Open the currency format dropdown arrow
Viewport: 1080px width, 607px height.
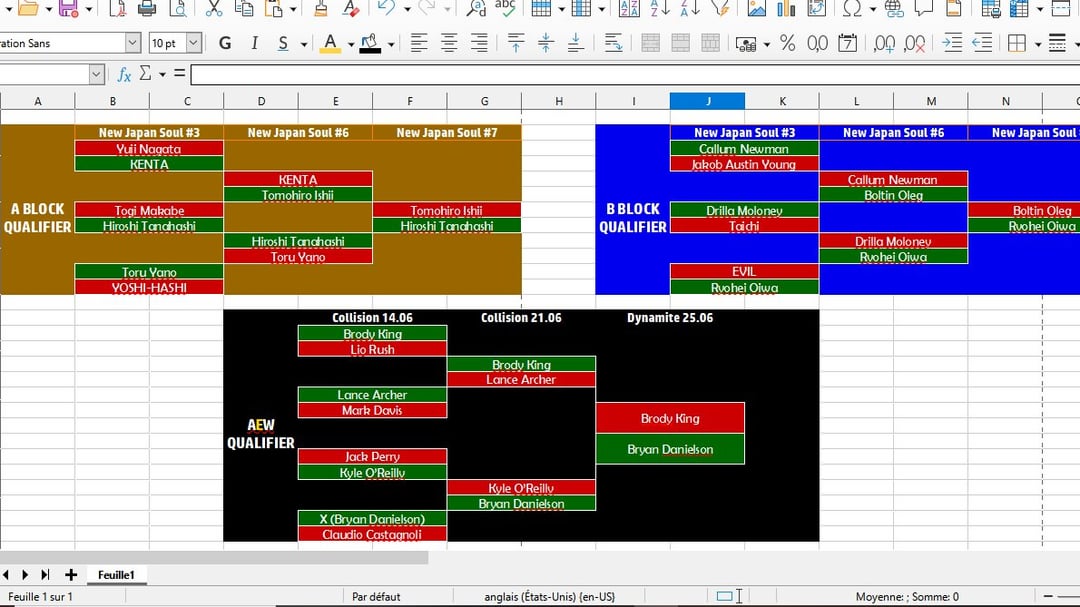point(766,45)
